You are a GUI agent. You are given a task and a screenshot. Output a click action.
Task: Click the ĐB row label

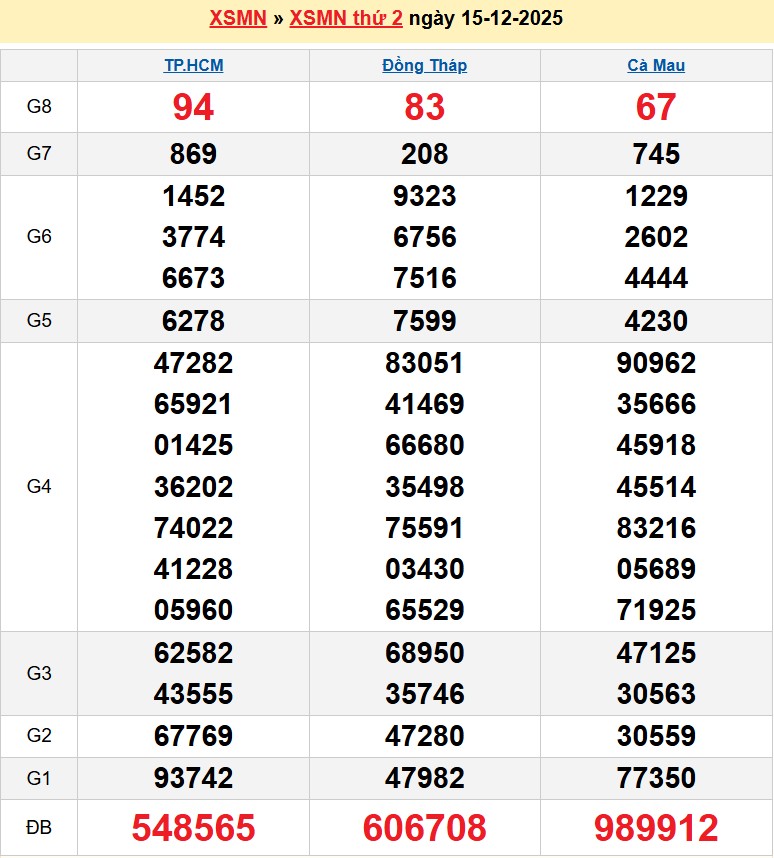coord(39,828)
